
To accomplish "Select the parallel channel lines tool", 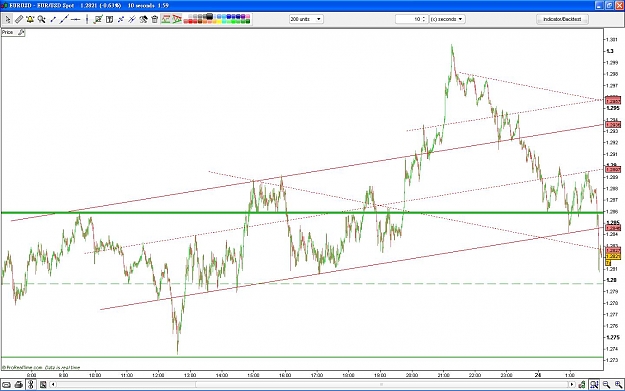I will pyautogui.click(x=132, y=19).
